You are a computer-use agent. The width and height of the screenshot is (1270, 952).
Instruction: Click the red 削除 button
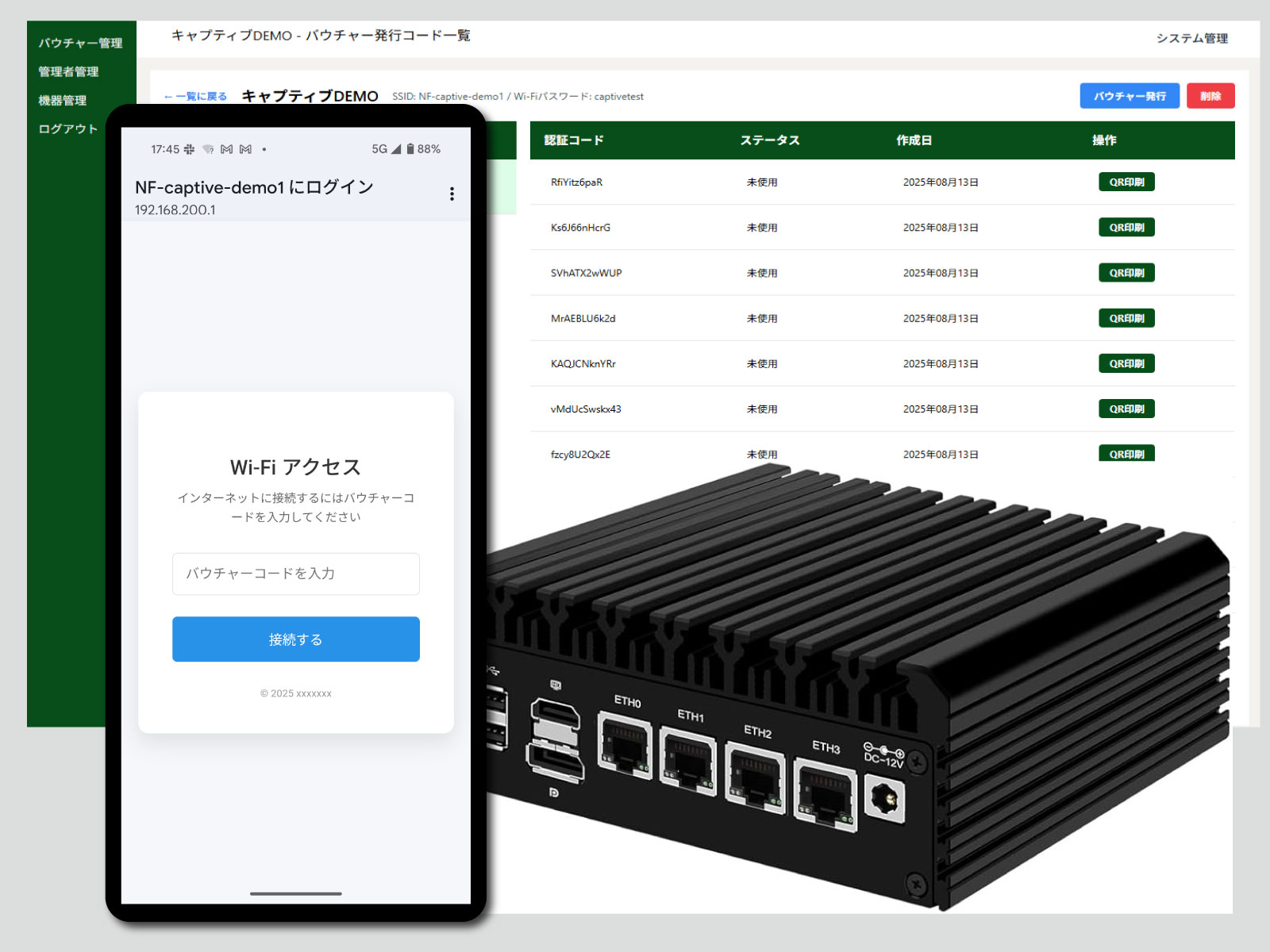click(x=1210, y=96)
